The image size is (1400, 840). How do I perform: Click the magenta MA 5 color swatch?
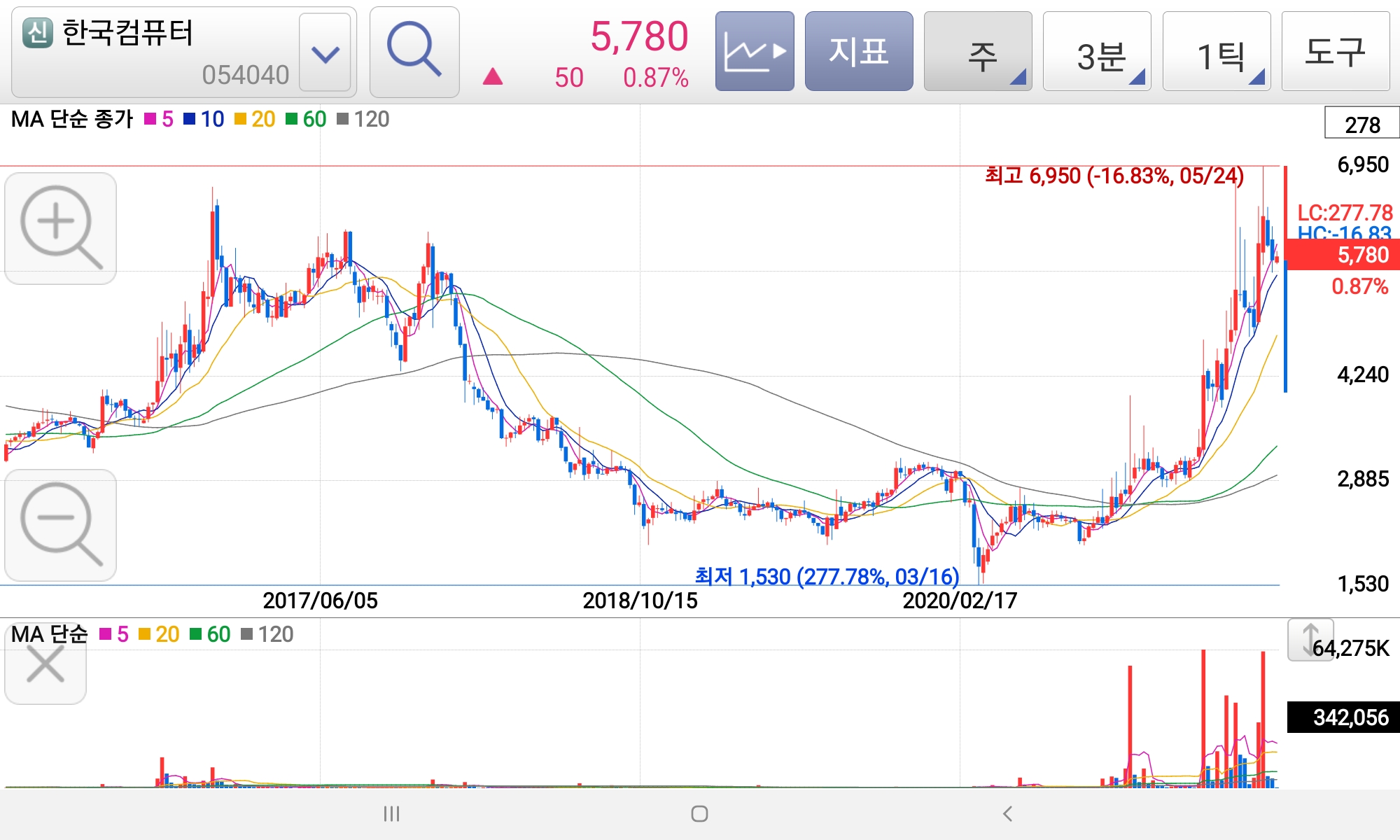click(150, 120)
